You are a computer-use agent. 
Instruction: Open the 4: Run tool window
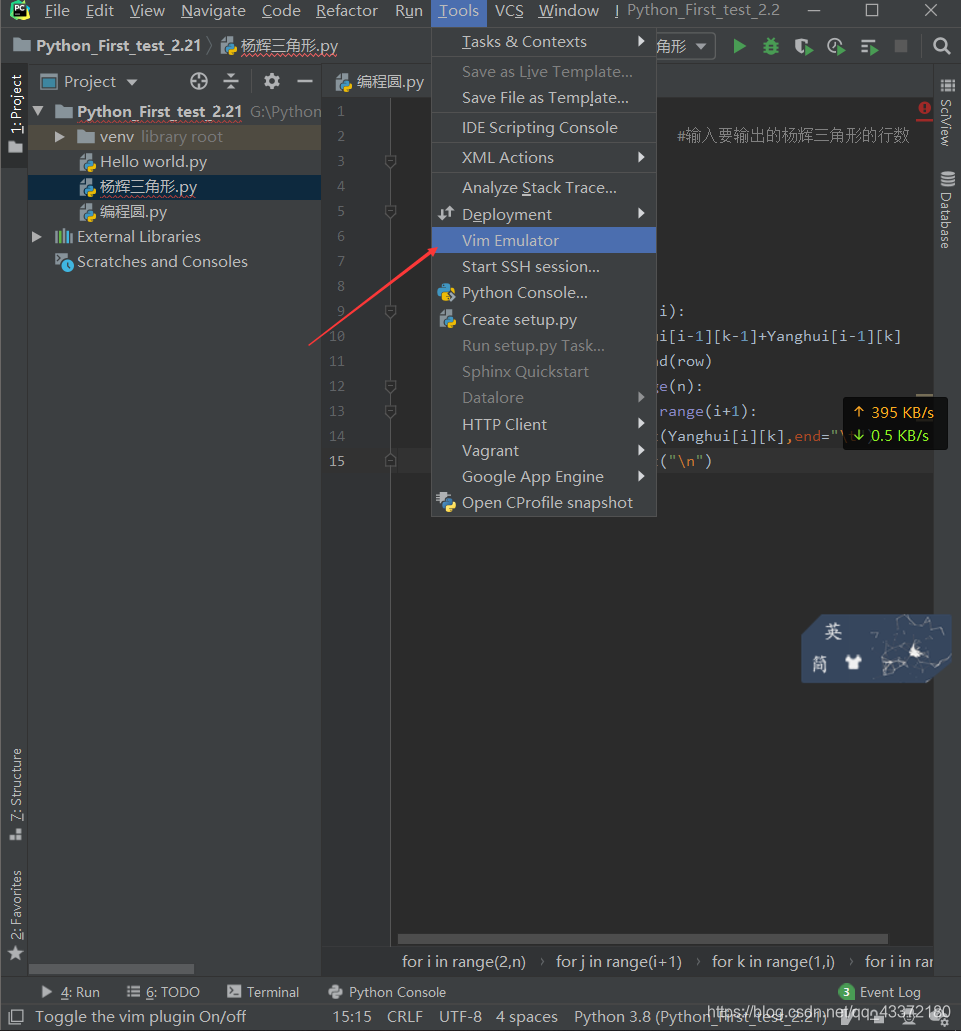[70, 992]
